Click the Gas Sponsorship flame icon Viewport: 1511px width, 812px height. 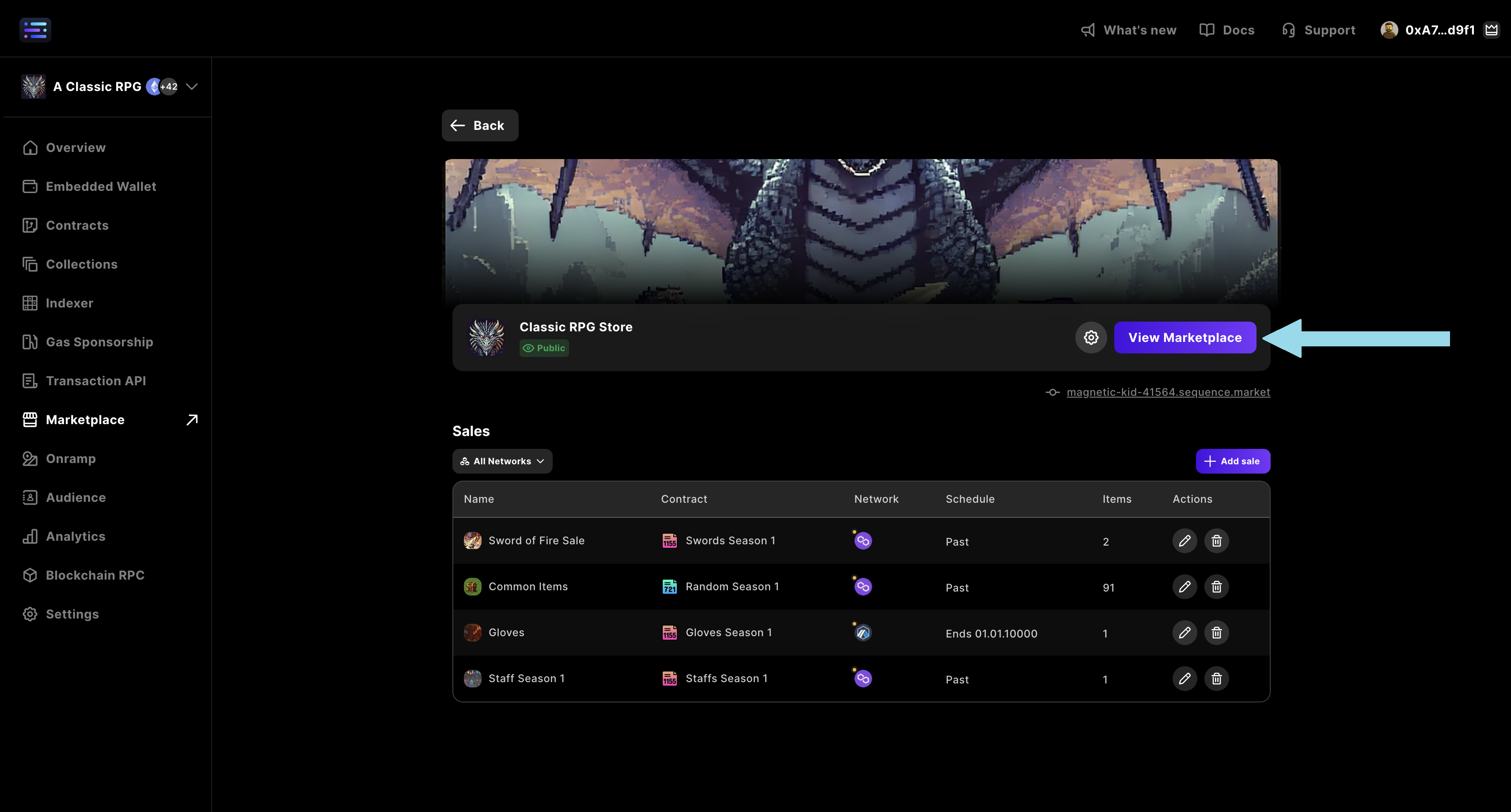(30, 341)
